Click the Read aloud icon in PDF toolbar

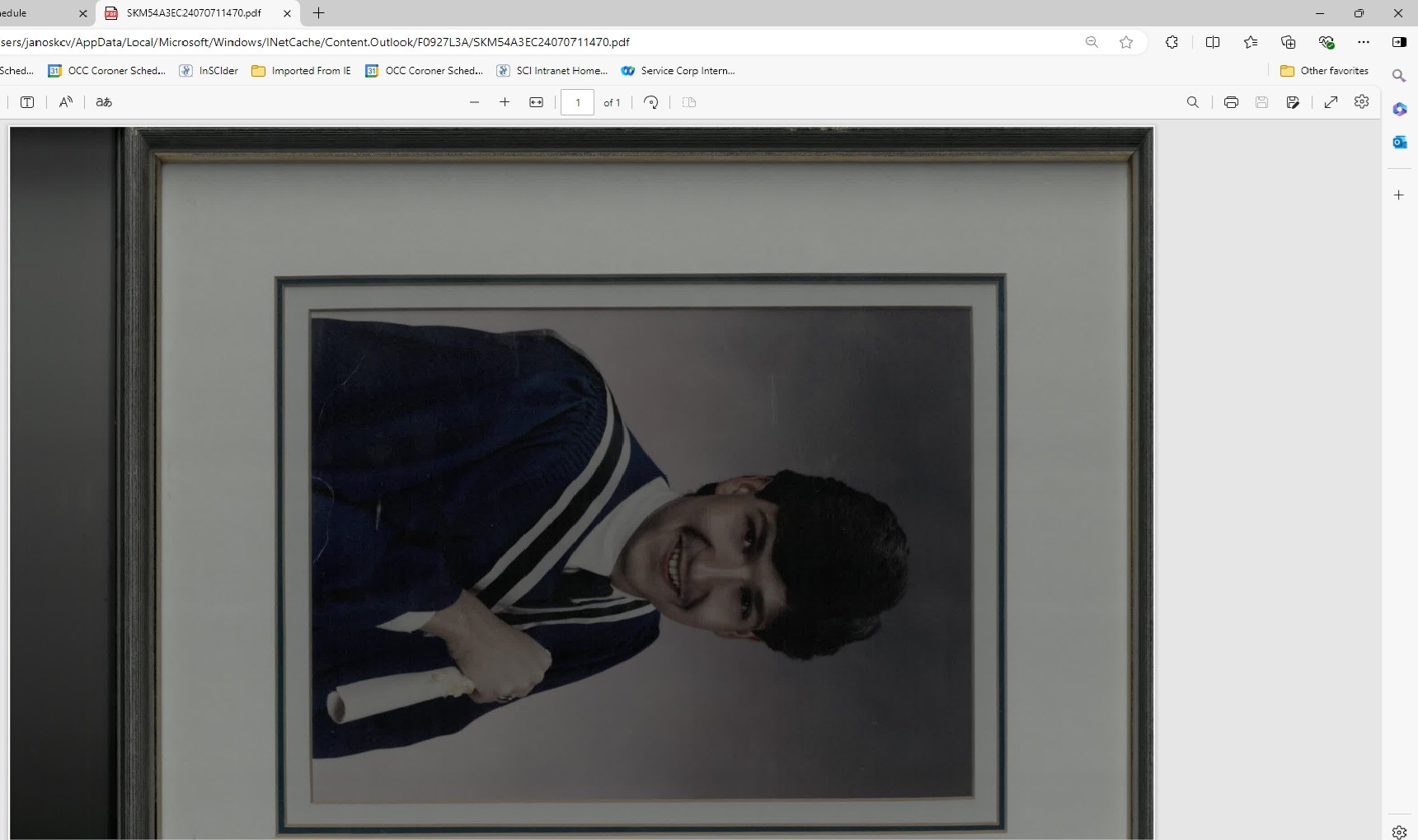pyautogui.click(x=66, y=102)
